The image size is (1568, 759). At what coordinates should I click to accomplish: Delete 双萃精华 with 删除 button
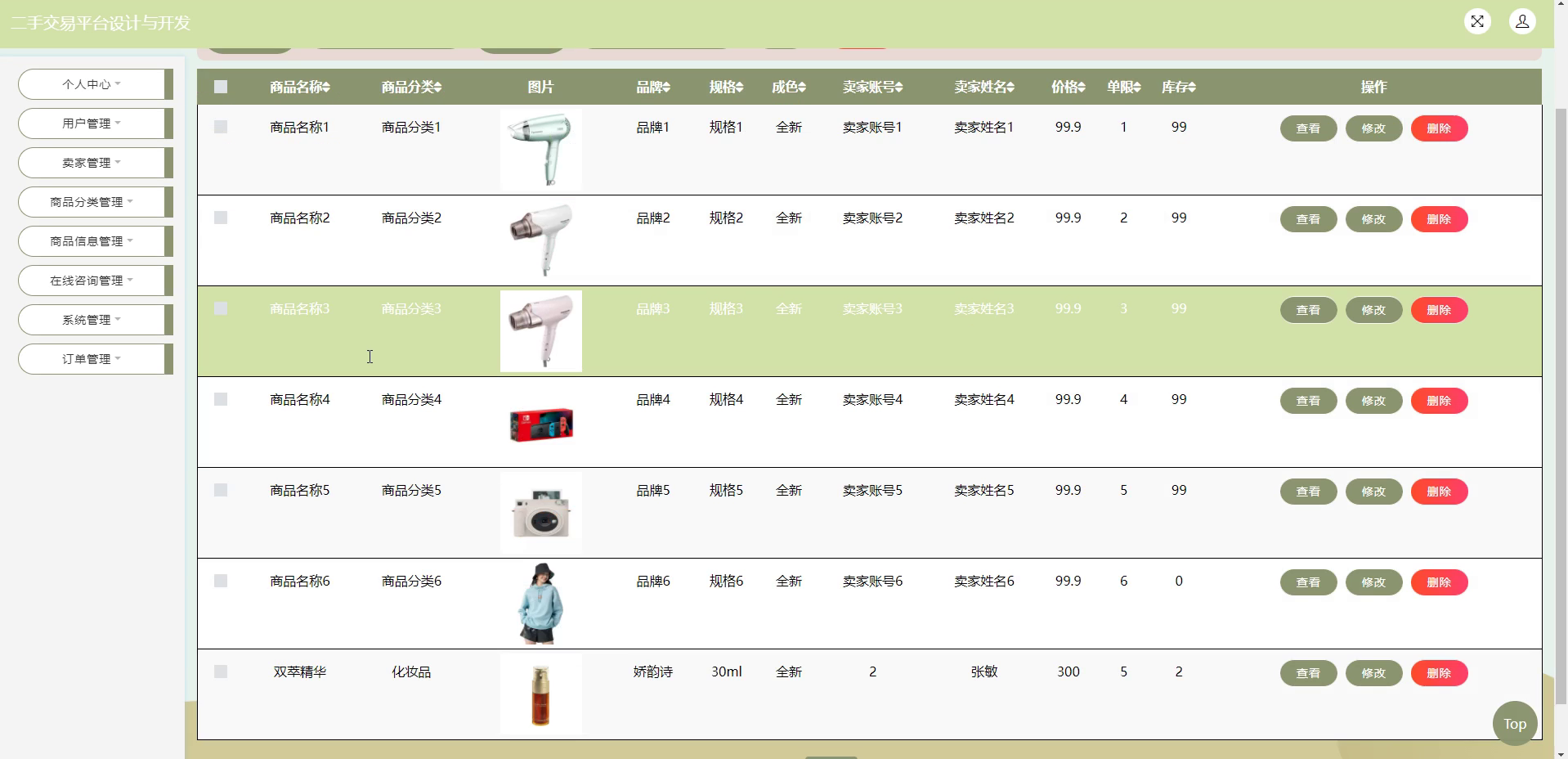pos(1439,673)
